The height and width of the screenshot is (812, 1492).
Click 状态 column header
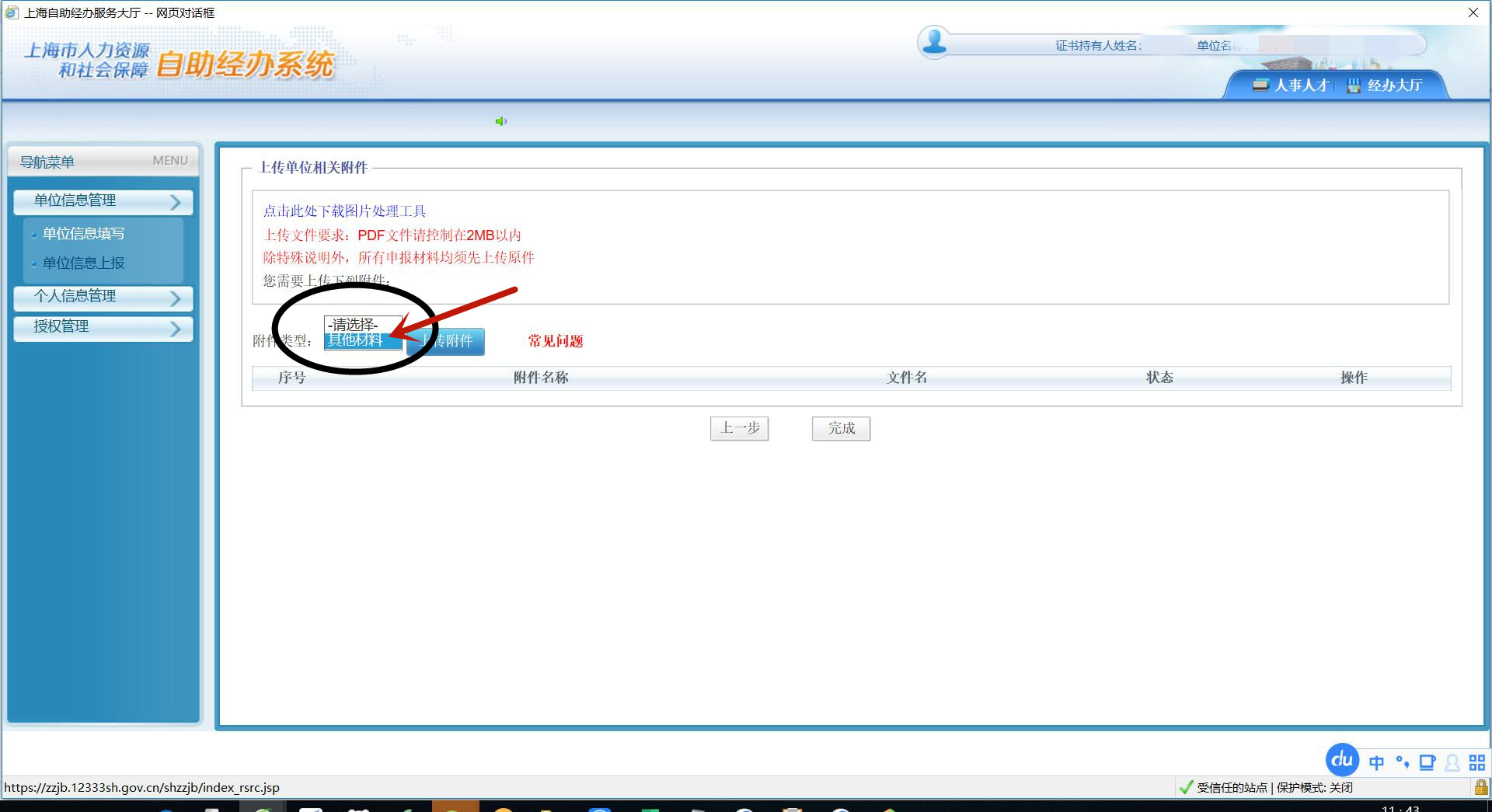(x=1159, y=378)
